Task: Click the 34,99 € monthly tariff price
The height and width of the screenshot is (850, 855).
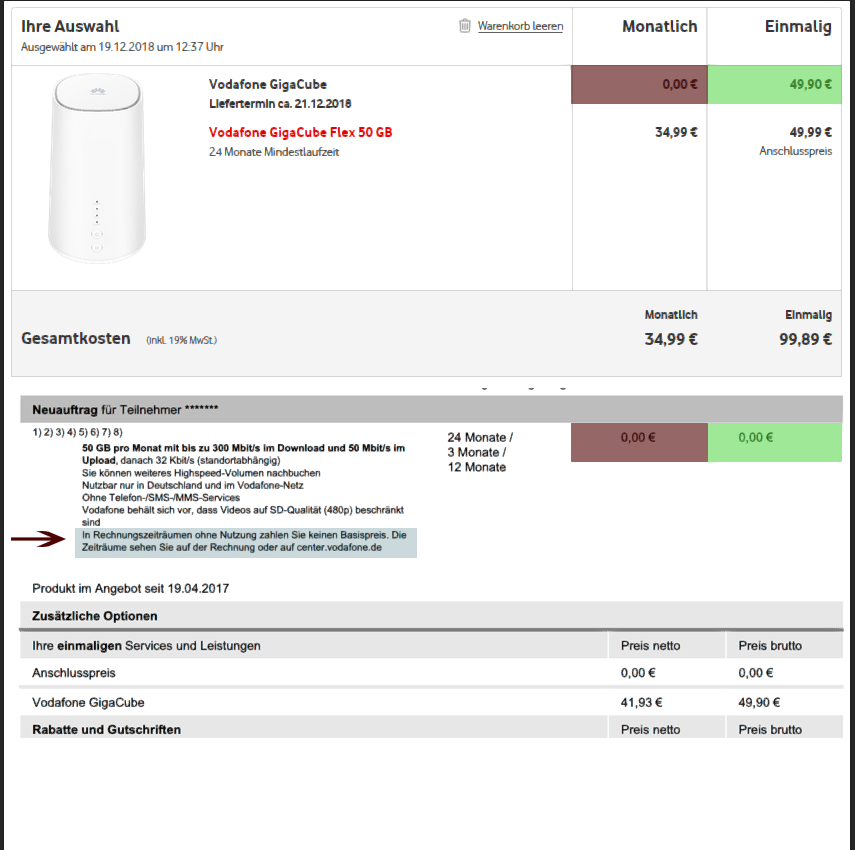Action: coord(676,132)
